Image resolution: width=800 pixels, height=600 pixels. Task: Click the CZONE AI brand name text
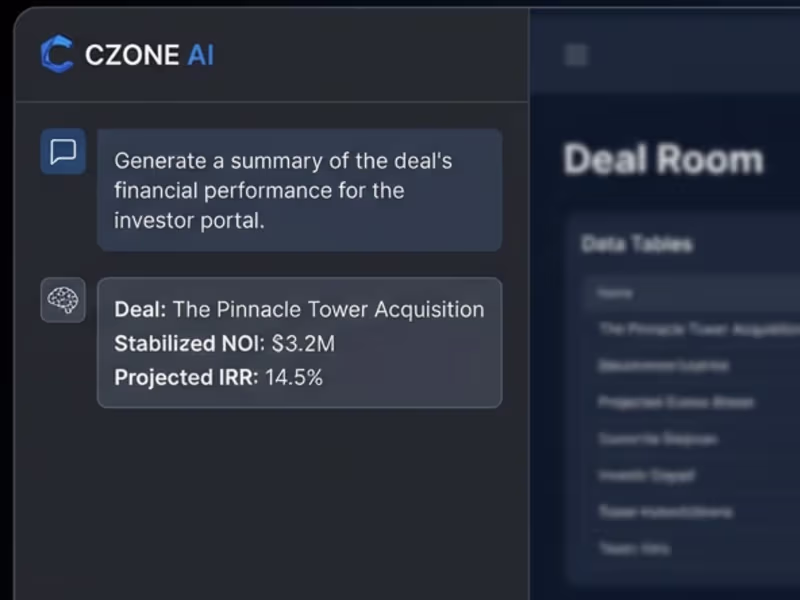click(149, 55)
